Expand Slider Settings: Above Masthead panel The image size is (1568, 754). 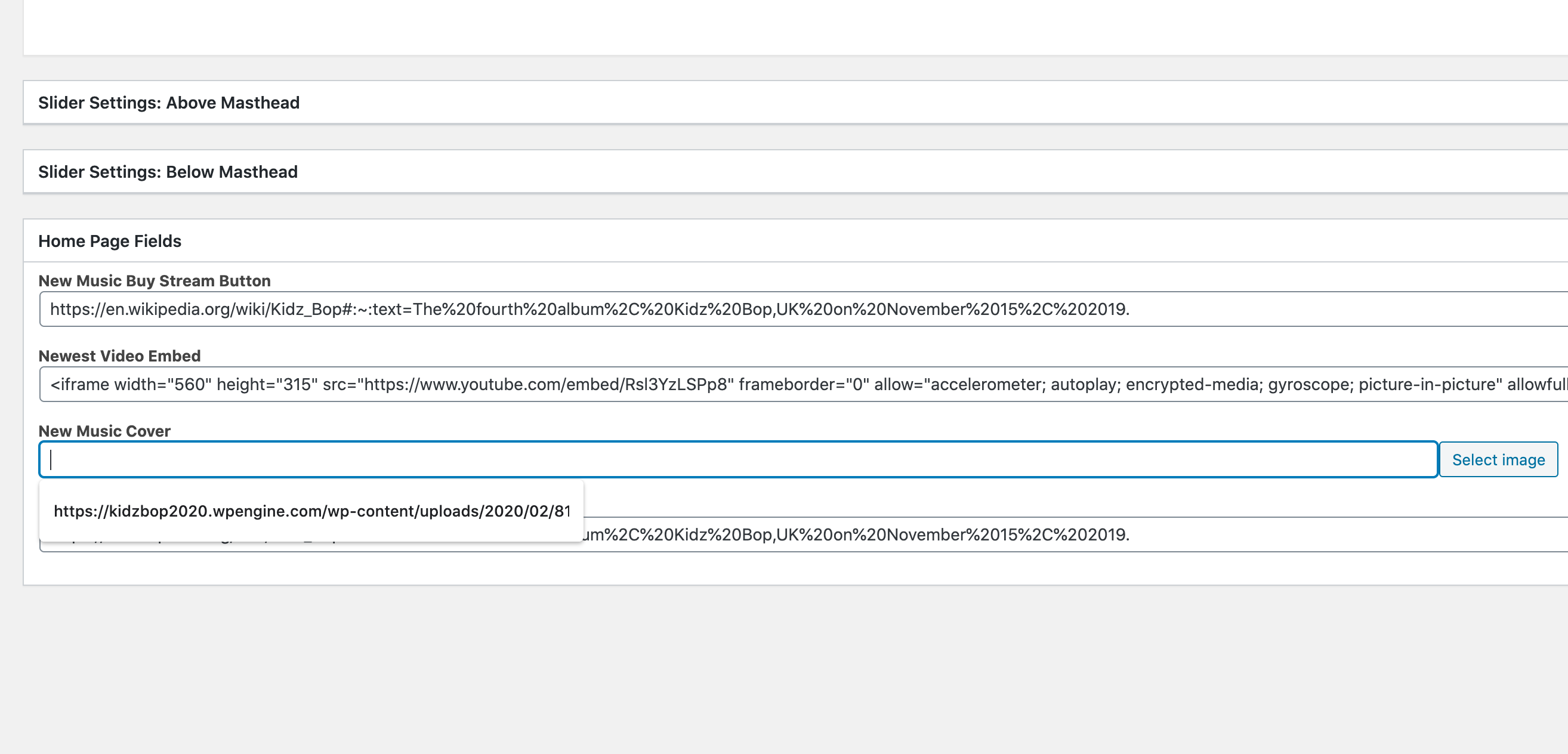(795, 103)
